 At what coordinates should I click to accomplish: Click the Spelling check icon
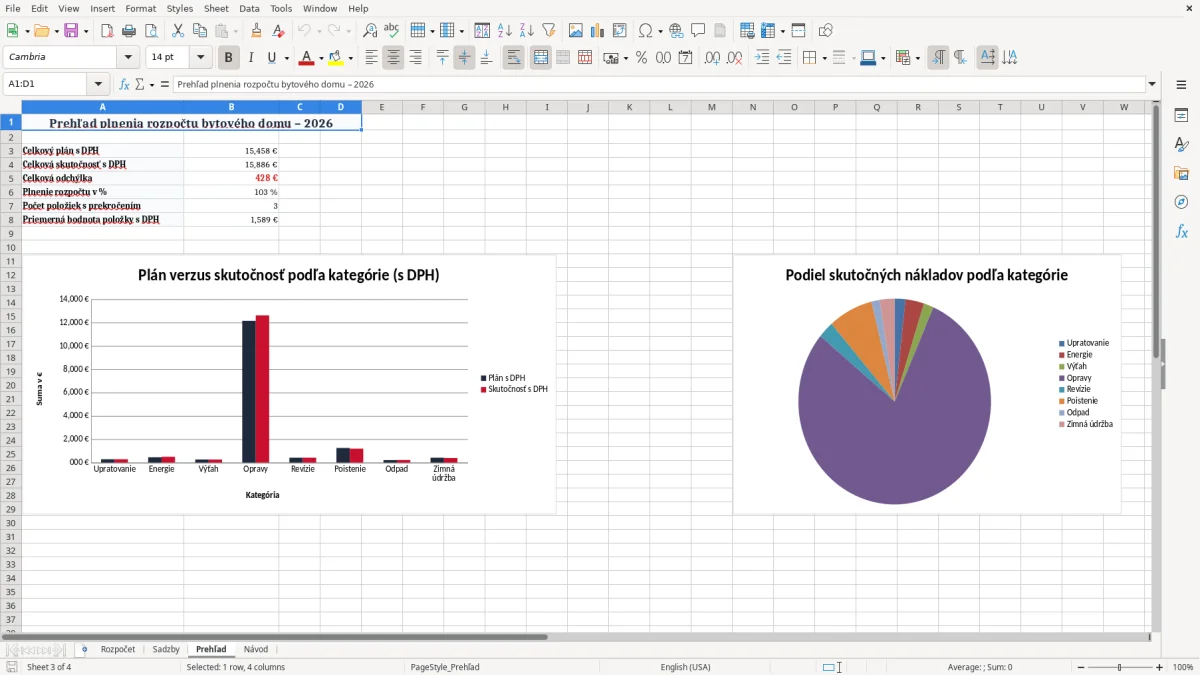[391, 31]
